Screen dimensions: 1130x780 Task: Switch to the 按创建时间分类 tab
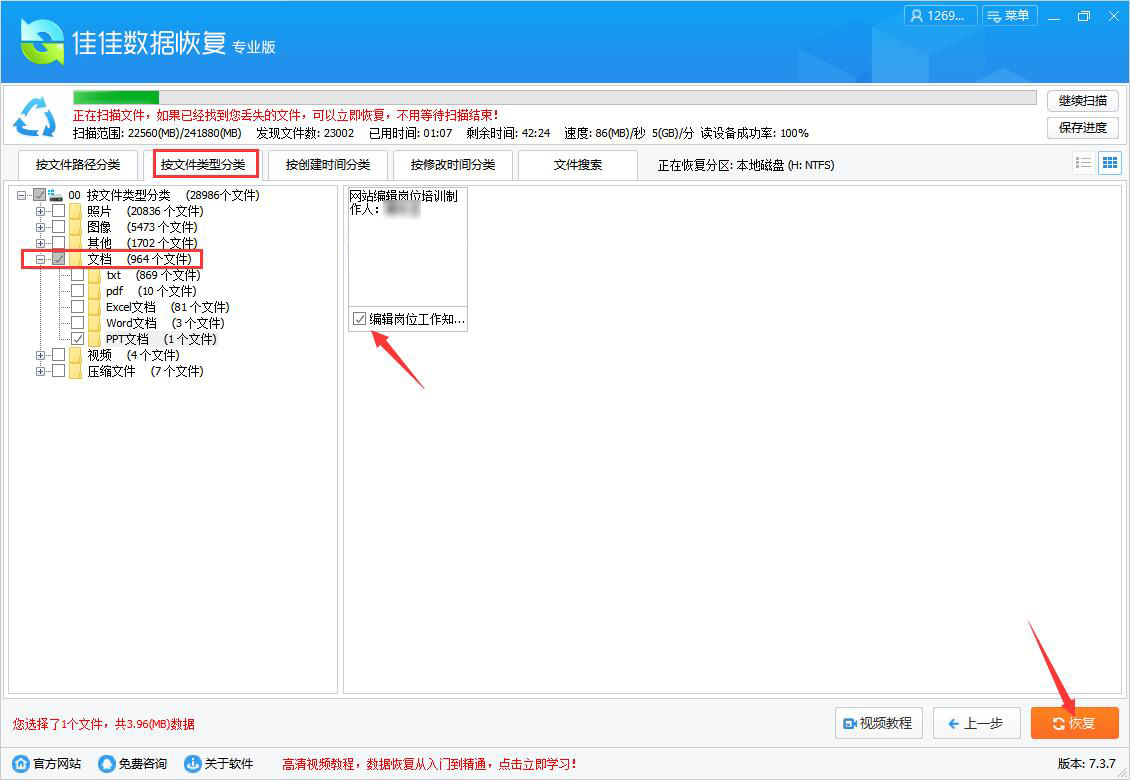[329, 164]
